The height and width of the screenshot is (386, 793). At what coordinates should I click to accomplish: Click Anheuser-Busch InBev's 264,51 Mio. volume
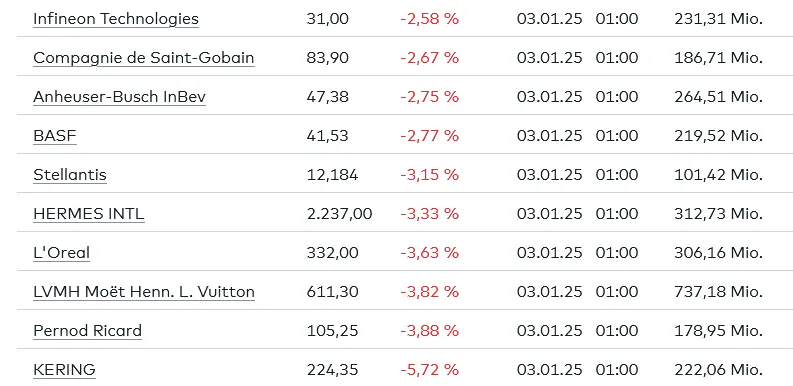(718, 97)
